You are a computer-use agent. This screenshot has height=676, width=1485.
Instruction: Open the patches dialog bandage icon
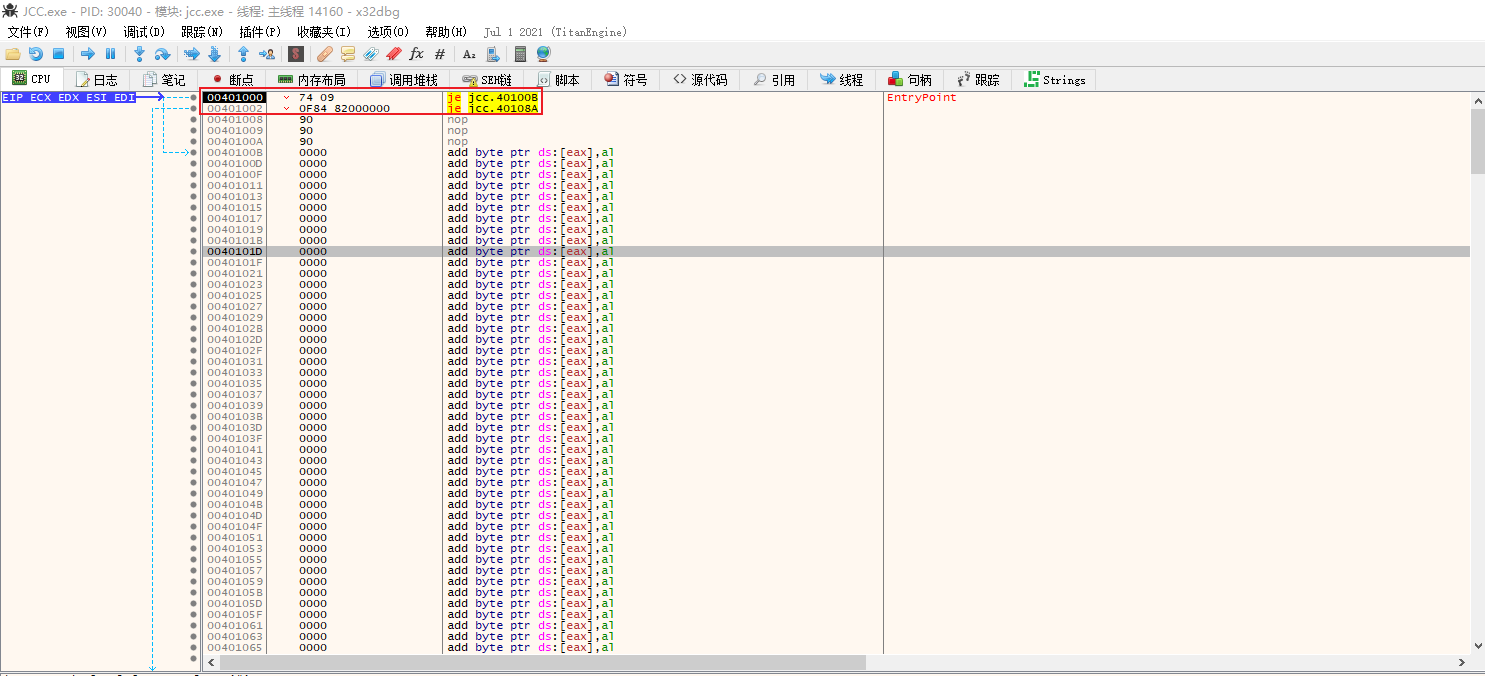click(x=325, y=54)
